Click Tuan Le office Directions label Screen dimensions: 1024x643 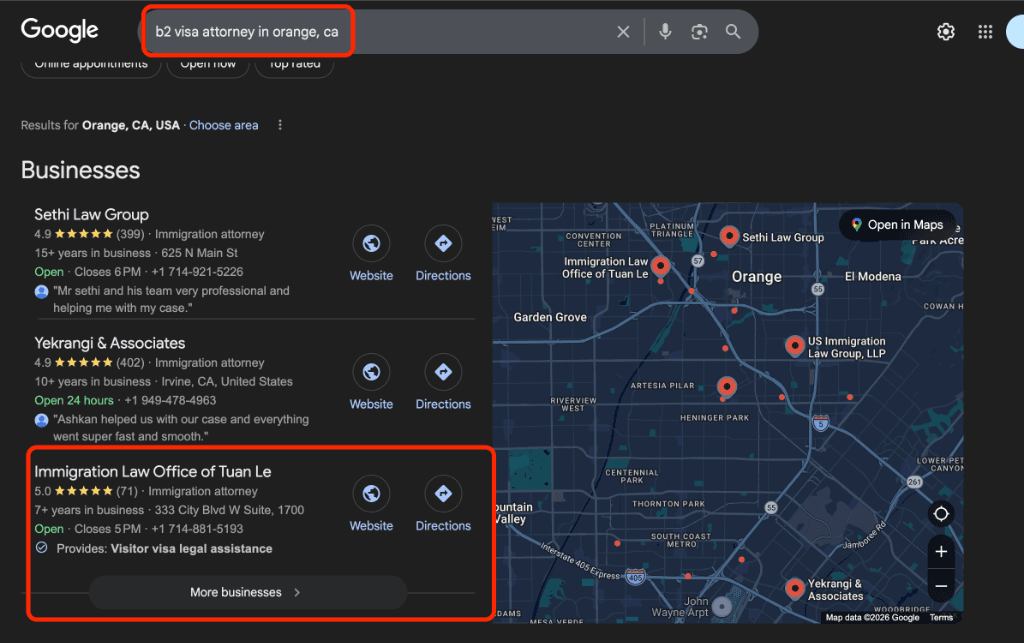[x=443, y=525]
